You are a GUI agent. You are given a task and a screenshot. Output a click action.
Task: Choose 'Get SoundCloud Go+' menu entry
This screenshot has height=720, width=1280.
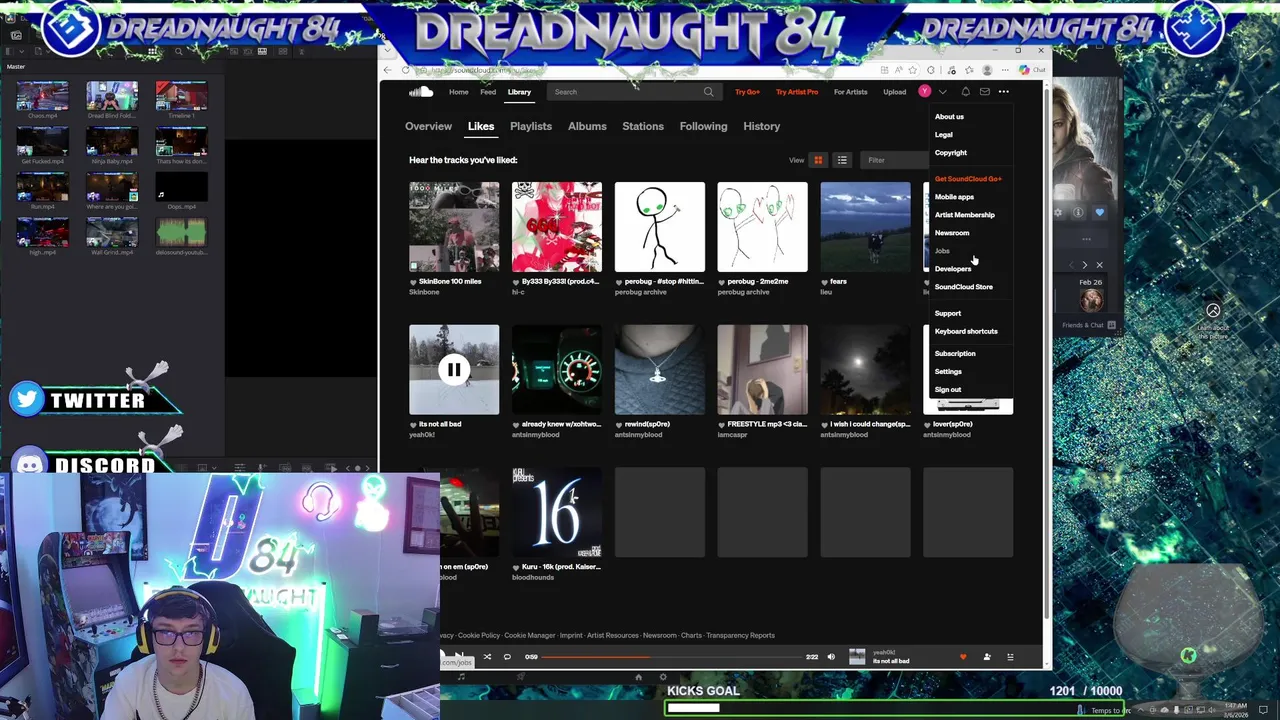point(968,179)
